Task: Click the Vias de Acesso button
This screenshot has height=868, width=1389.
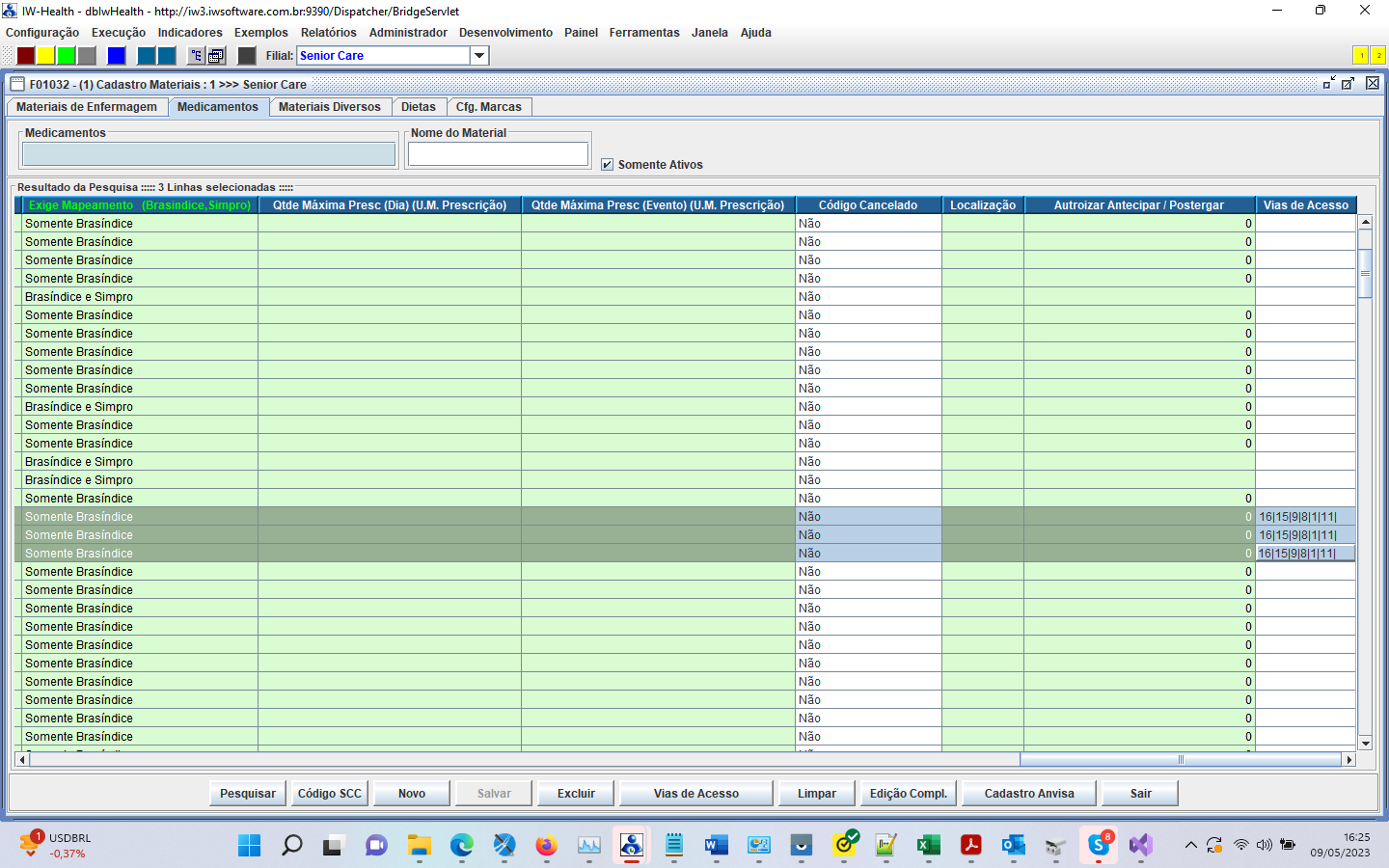Action: pos(696,794)
